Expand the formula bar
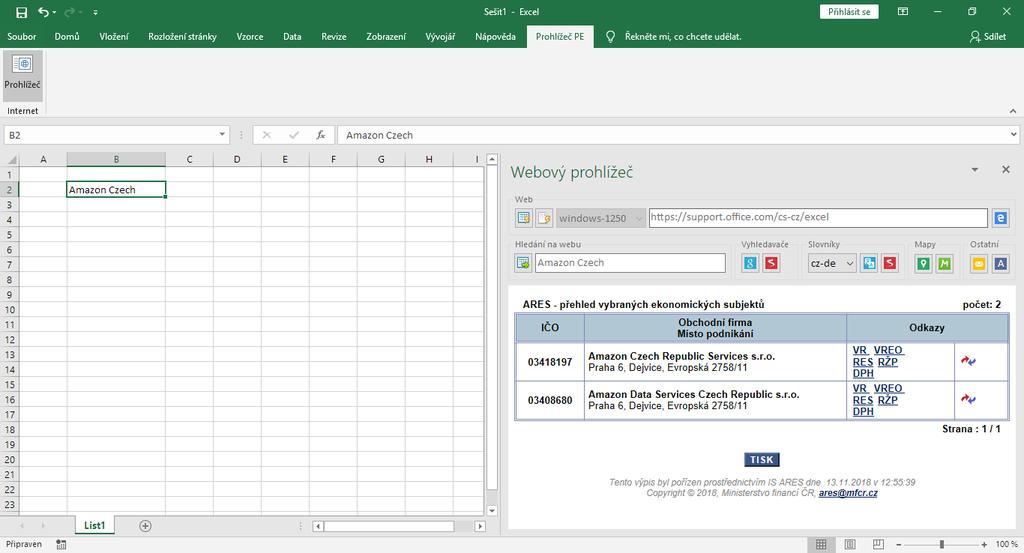Screen dimensions: 1024x553 coord(1014,135)
